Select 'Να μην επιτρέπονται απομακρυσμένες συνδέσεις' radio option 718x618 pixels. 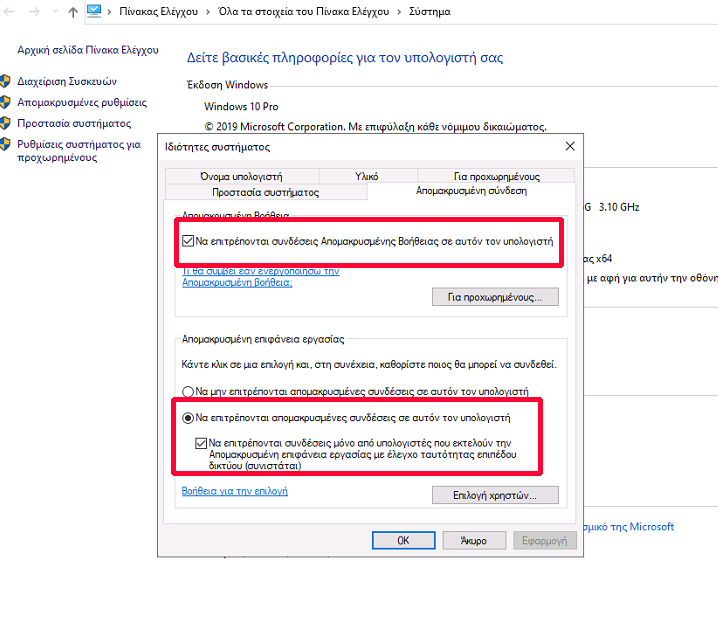pyautogui.click(x=187, y=392)
